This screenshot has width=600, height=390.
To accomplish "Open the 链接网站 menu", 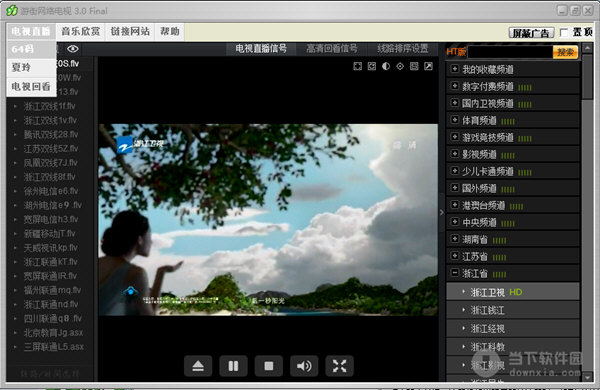I will (x=130, y=31).
